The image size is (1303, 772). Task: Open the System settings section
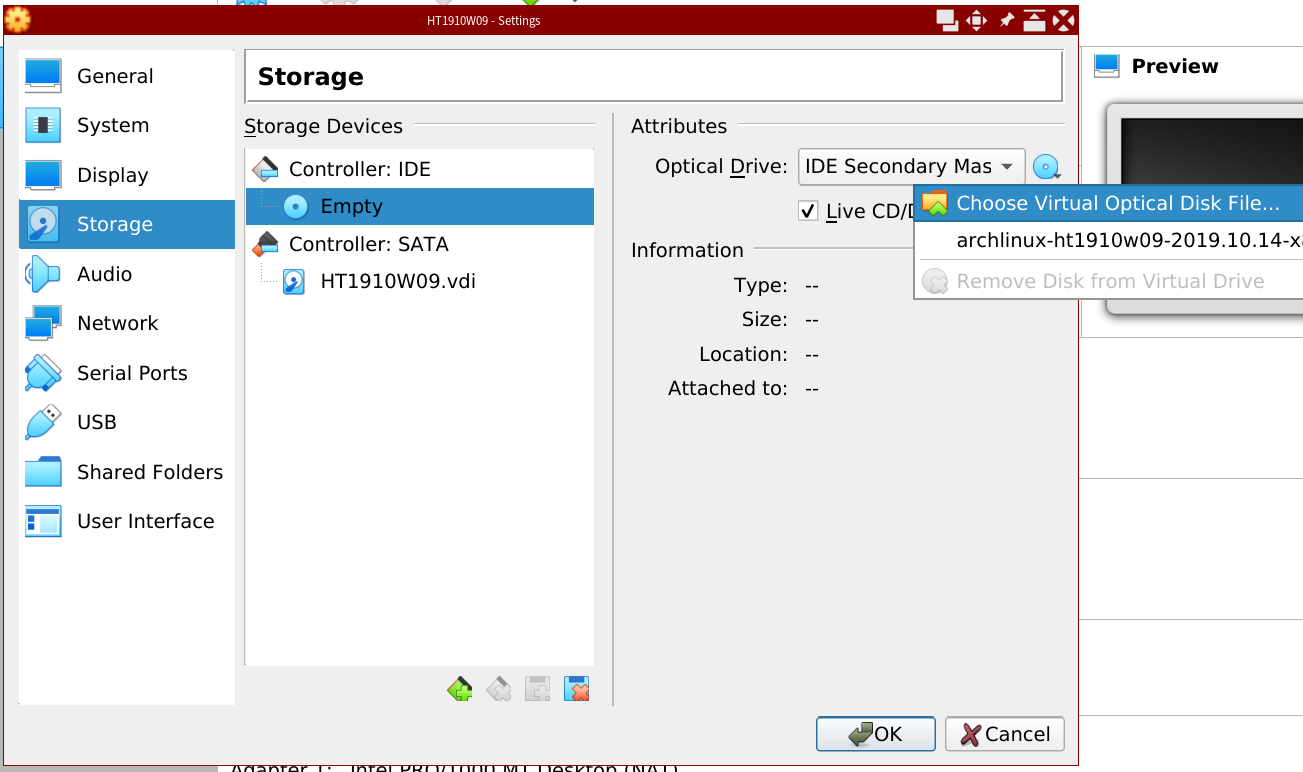point(112,125)
